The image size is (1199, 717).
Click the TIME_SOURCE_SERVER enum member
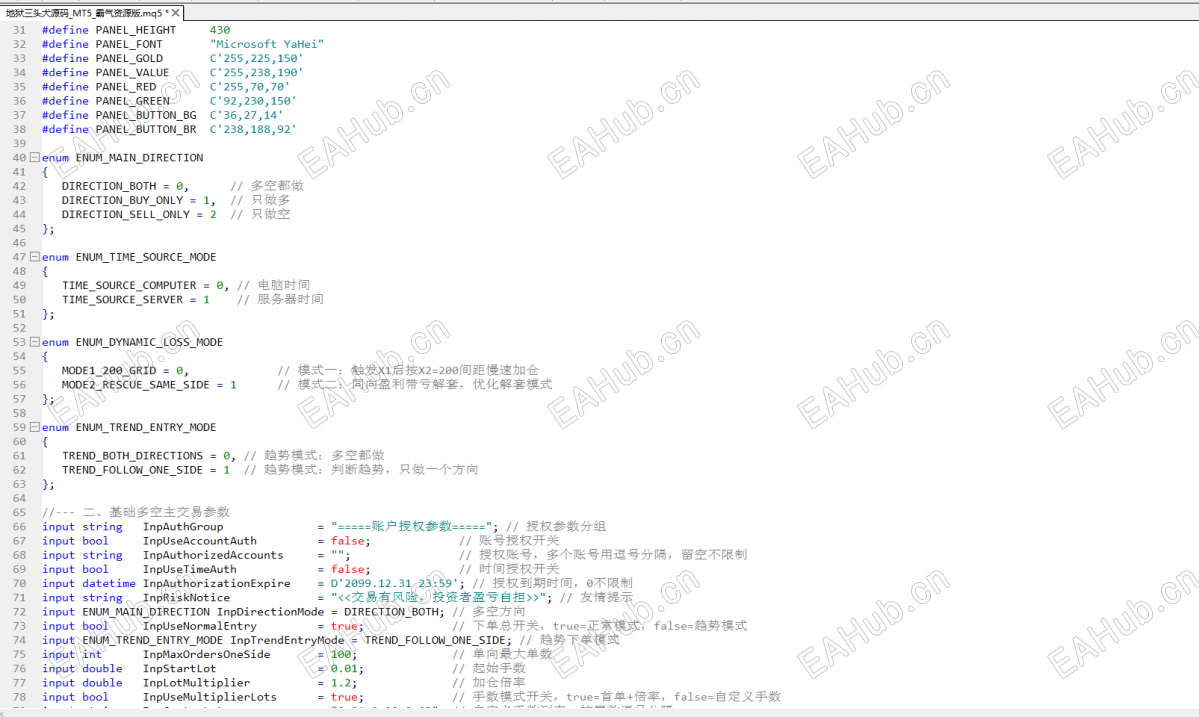tap(122, 300)
